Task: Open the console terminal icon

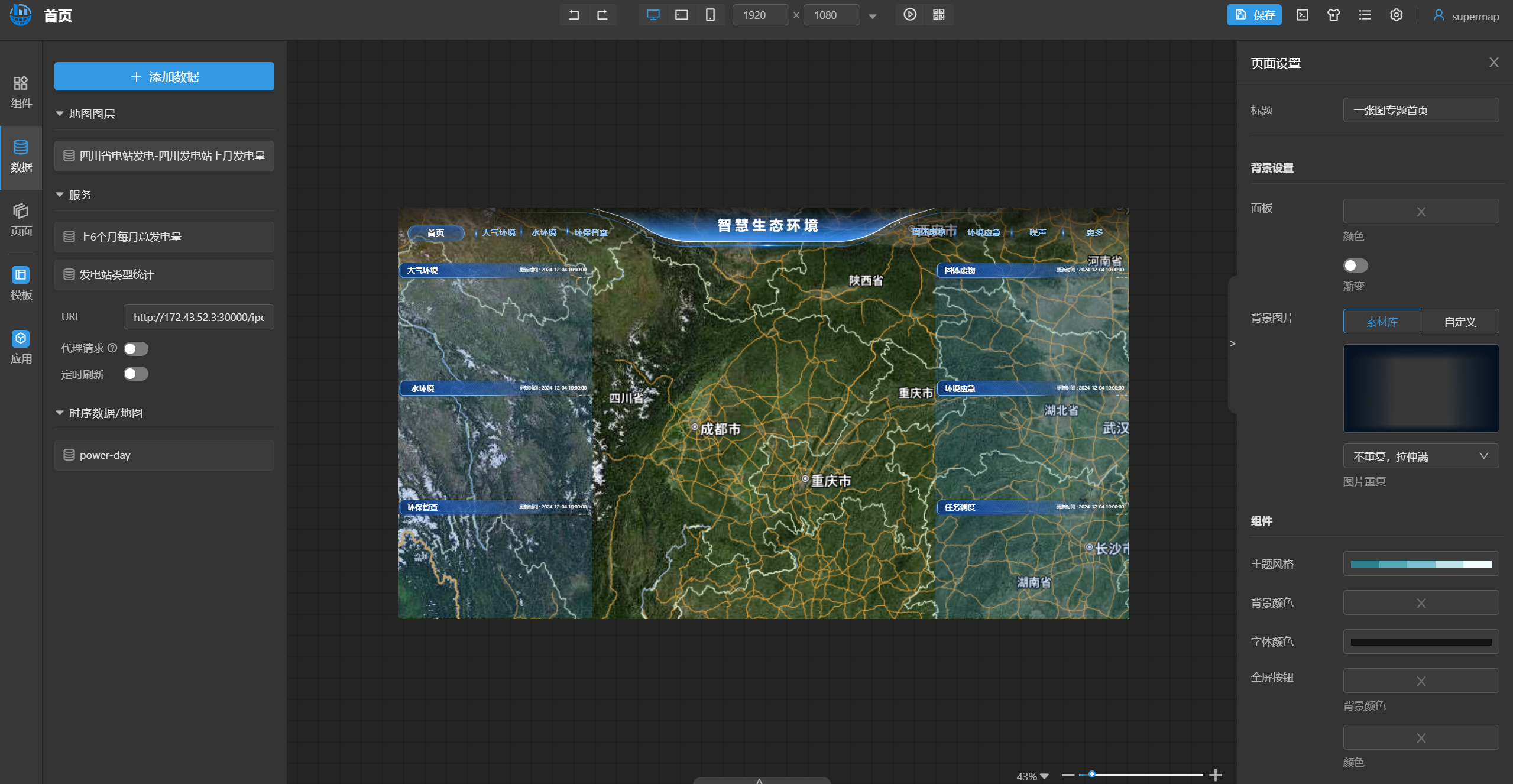Action: pyautogui.click(x=1302, y=15)
